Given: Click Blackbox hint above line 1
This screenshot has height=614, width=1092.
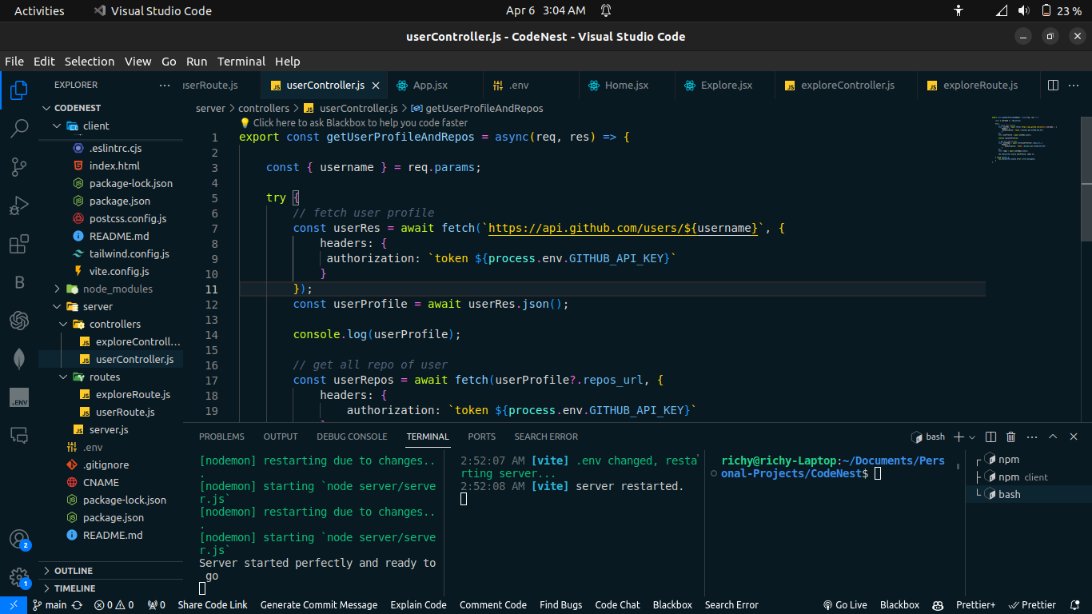Looking at the screenshot, I should (354, 123).
